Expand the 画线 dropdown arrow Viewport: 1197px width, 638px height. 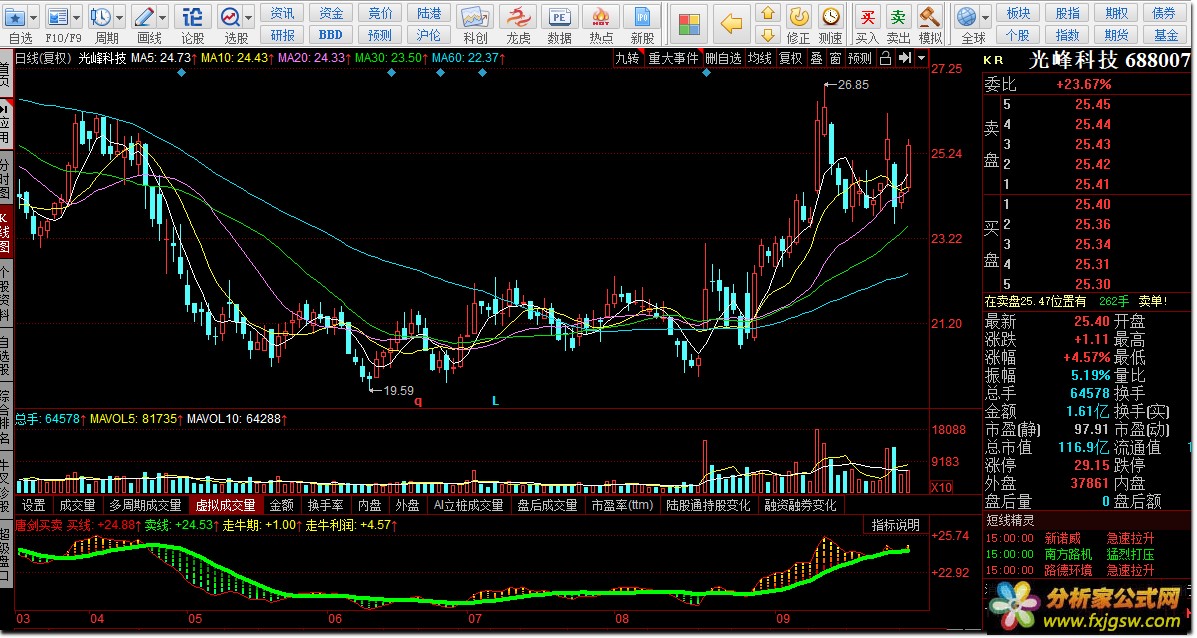click(x=163, y=17)
